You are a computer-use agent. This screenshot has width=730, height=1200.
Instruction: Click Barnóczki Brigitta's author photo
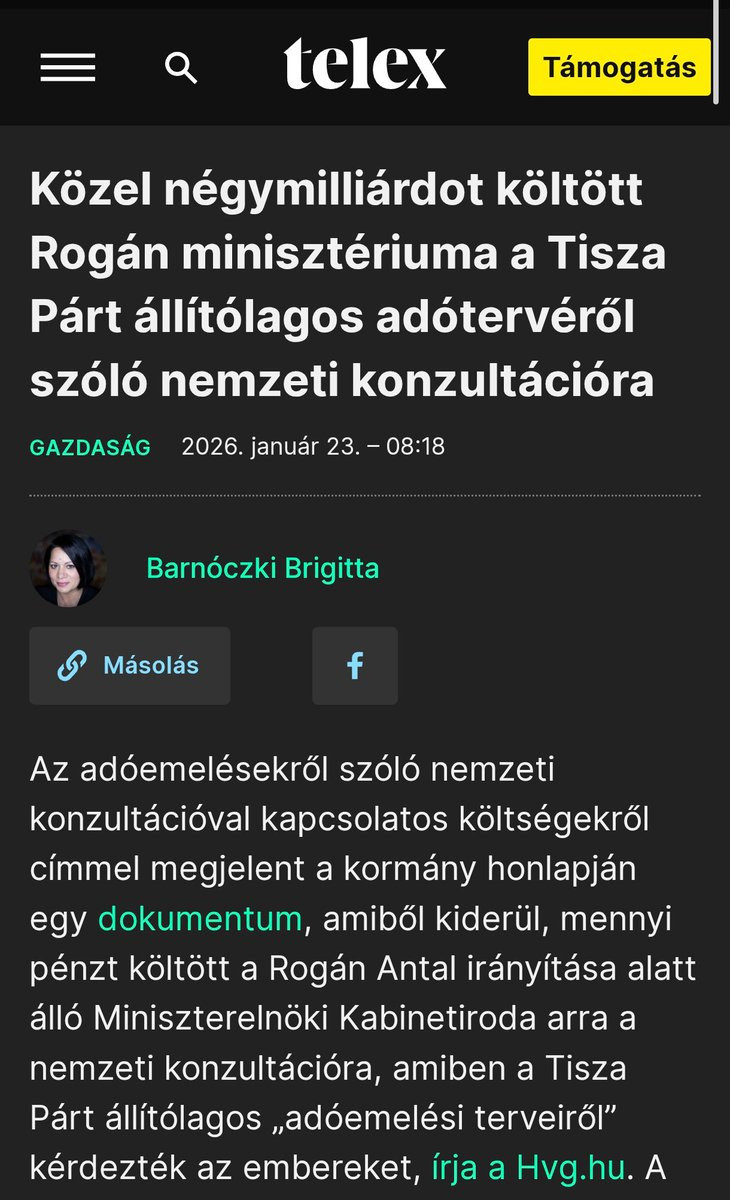(x=68, y=568)
